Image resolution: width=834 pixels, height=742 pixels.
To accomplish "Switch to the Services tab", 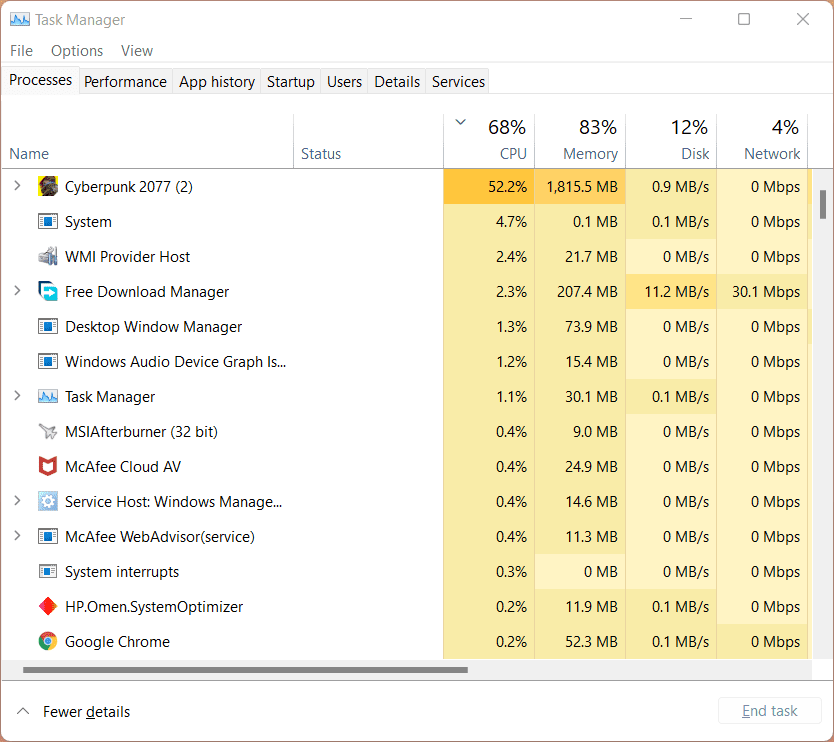I will click(x=458, y=81).
